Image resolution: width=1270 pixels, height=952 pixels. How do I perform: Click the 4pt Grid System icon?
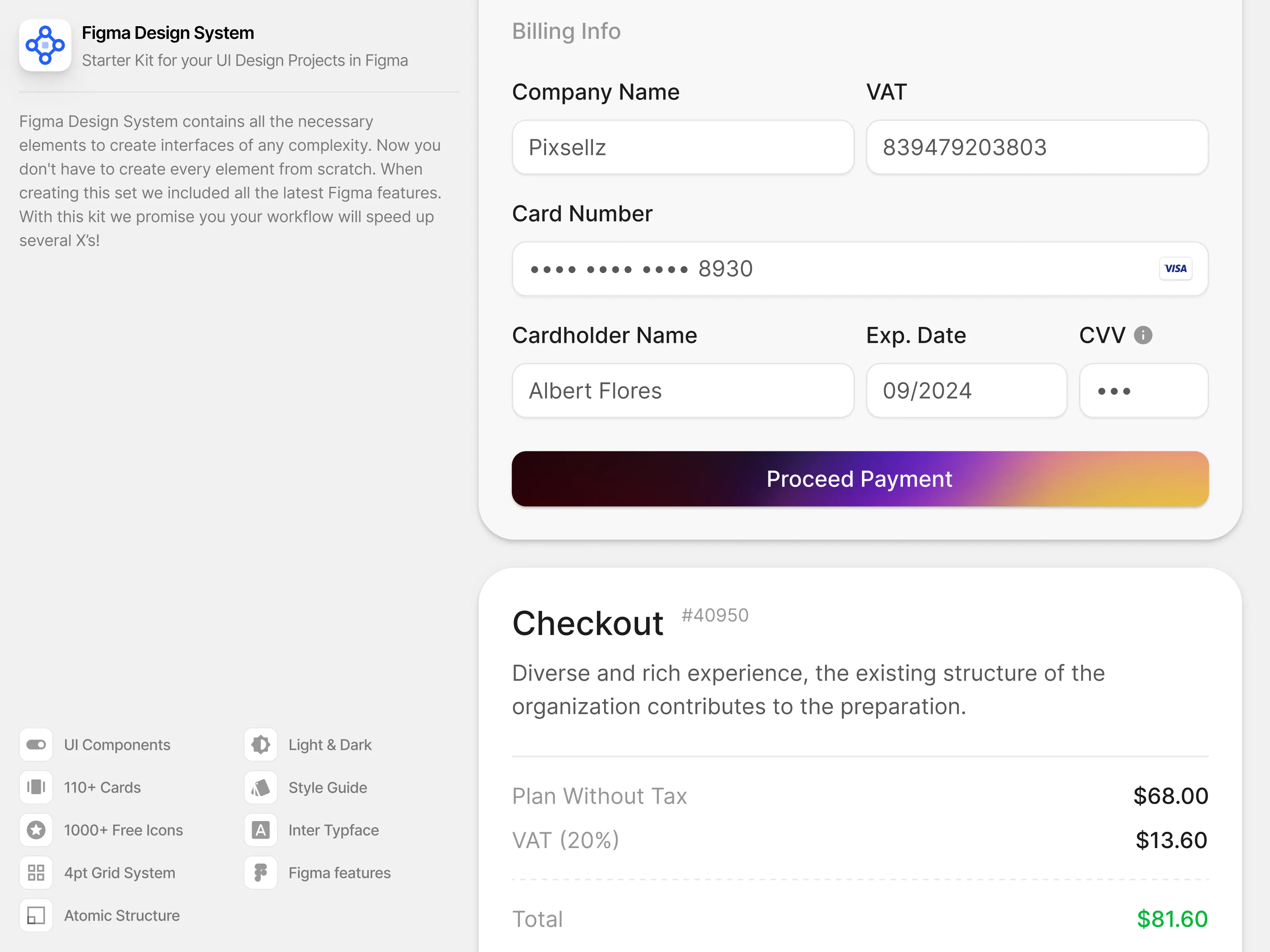click(36, 872)
